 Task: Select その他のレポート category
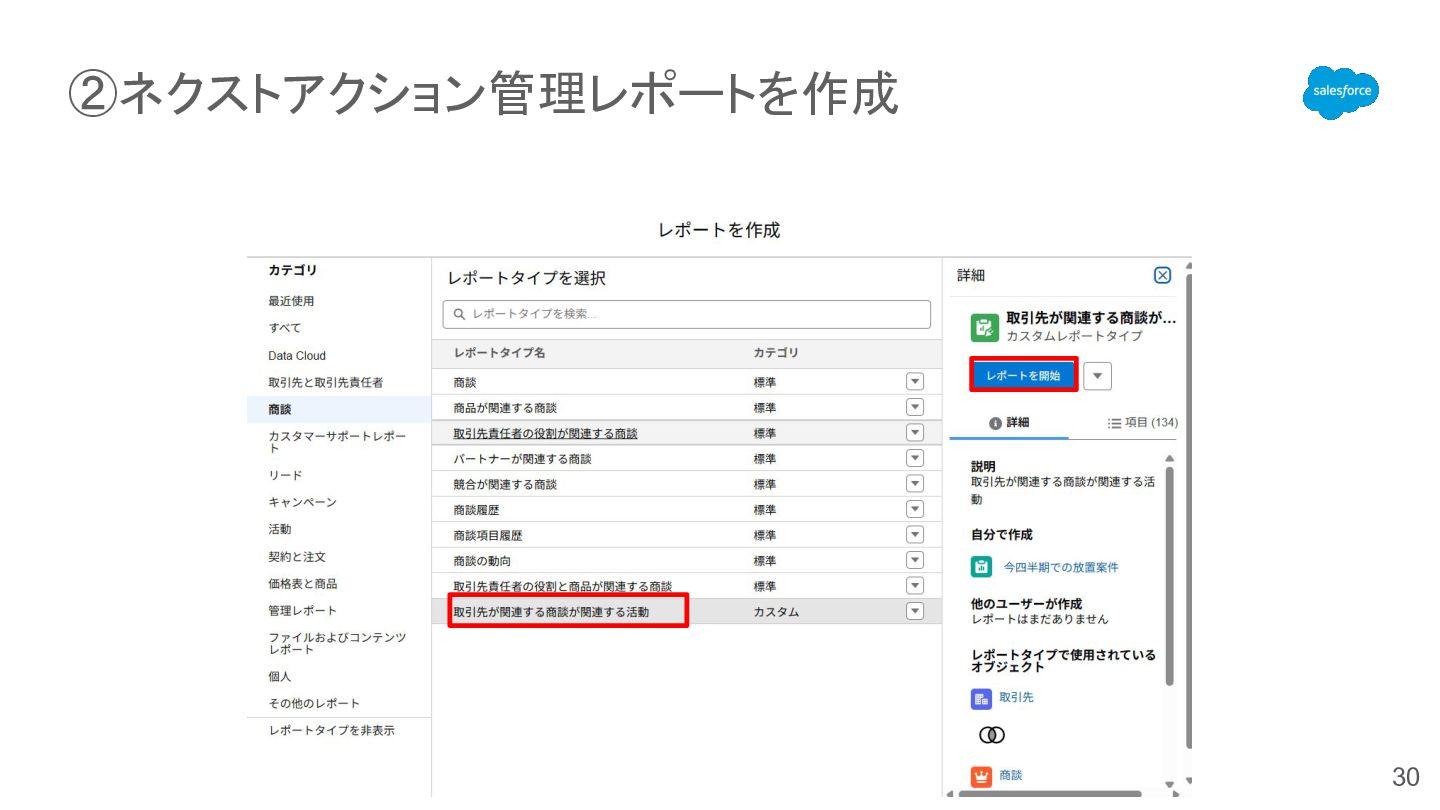313,704
